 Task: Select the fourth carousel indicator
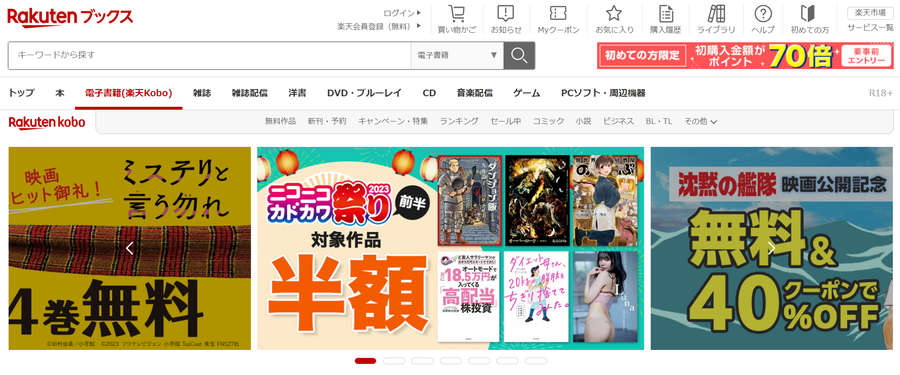coord(451,361)
